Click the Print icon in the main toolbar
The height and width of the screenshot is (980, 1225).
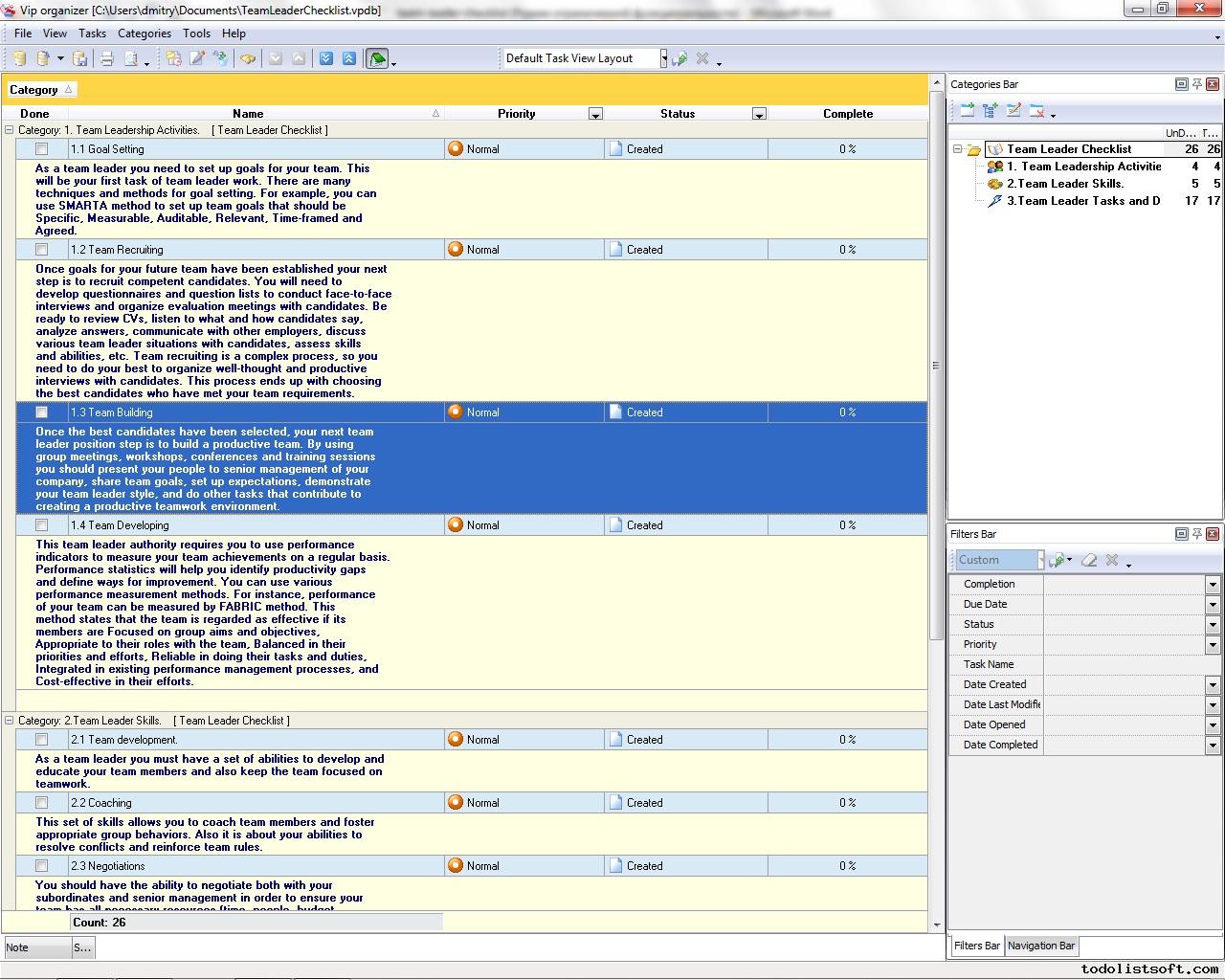[x=107, y=59]
